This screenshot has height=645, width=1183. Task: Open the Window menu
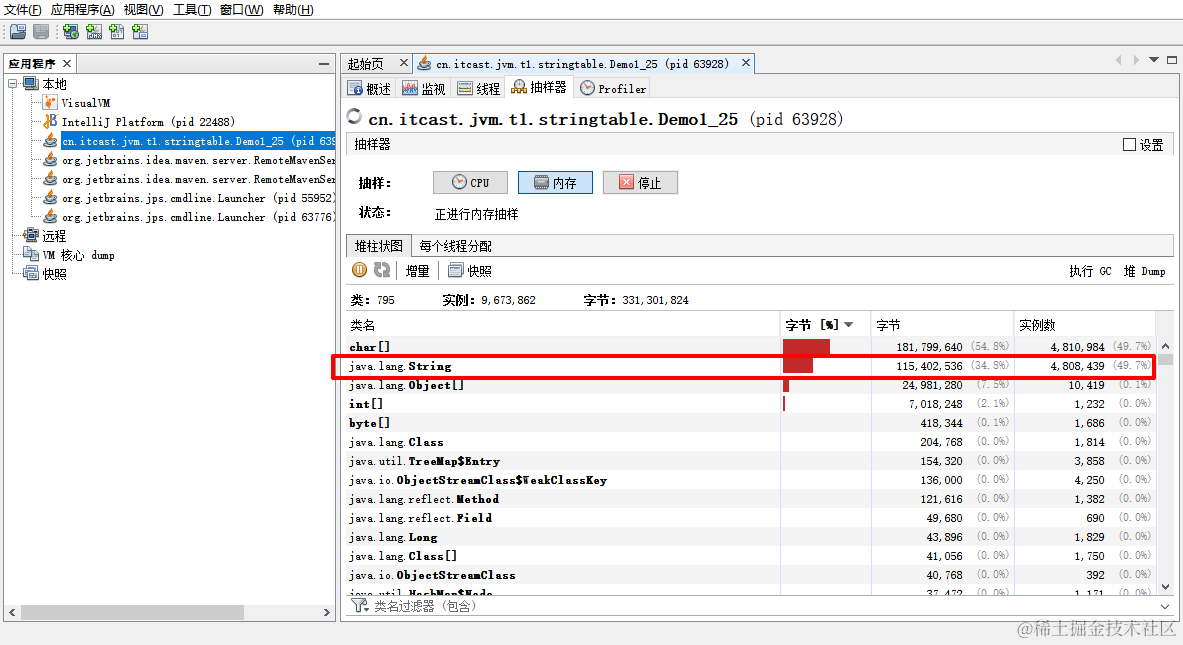241,10
